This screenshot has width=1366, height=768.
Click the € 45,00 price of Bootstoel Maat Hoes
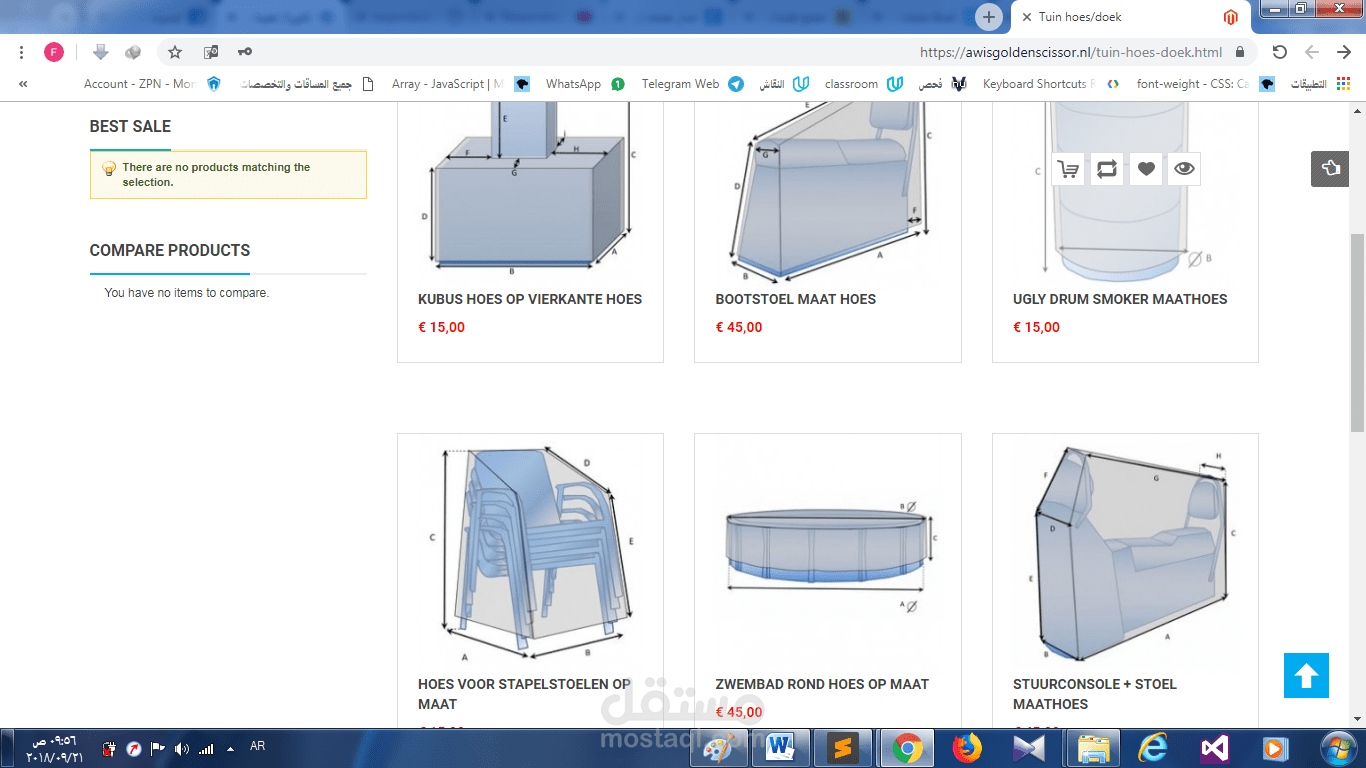(x=739, y=327)
